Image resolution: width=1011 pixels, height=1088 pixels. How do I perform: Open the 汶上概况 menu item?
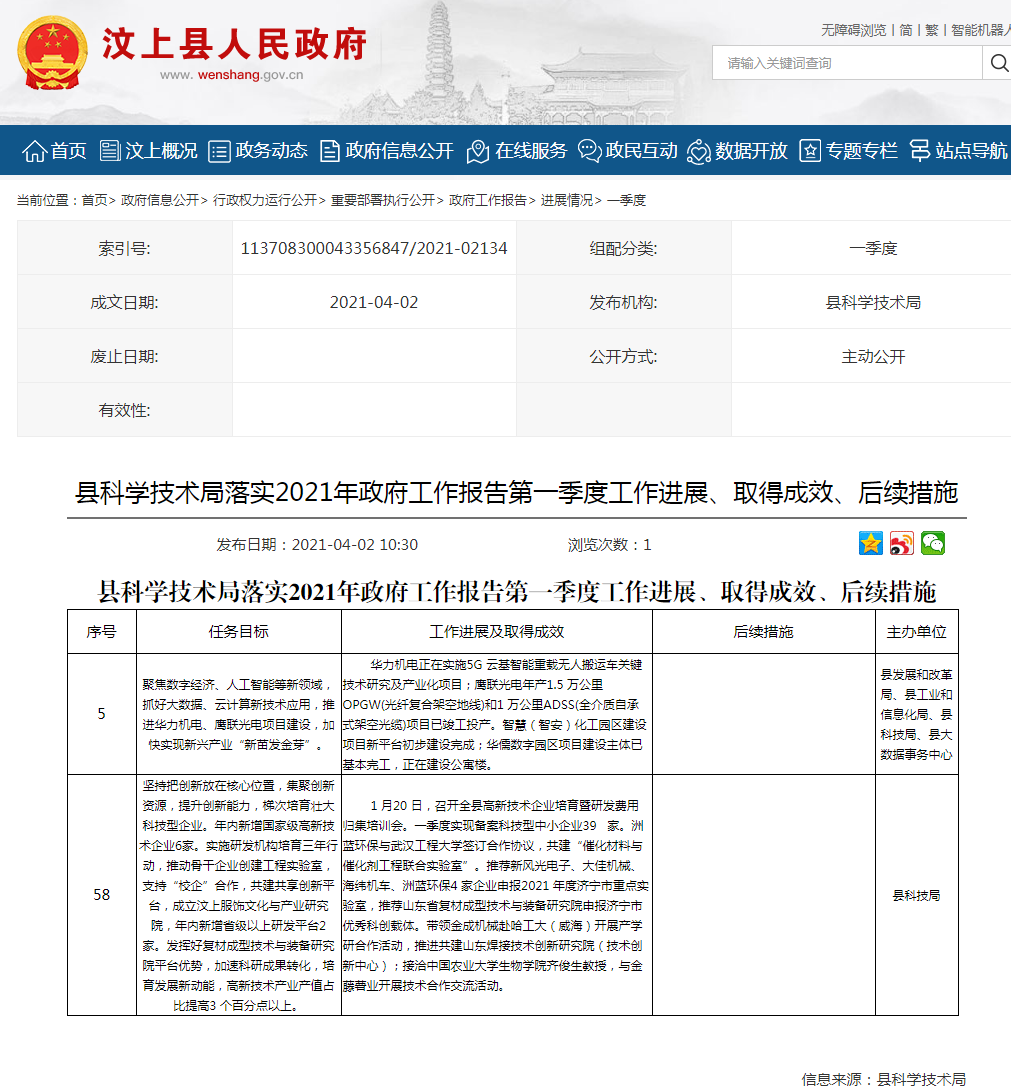[x=161, y=151]
